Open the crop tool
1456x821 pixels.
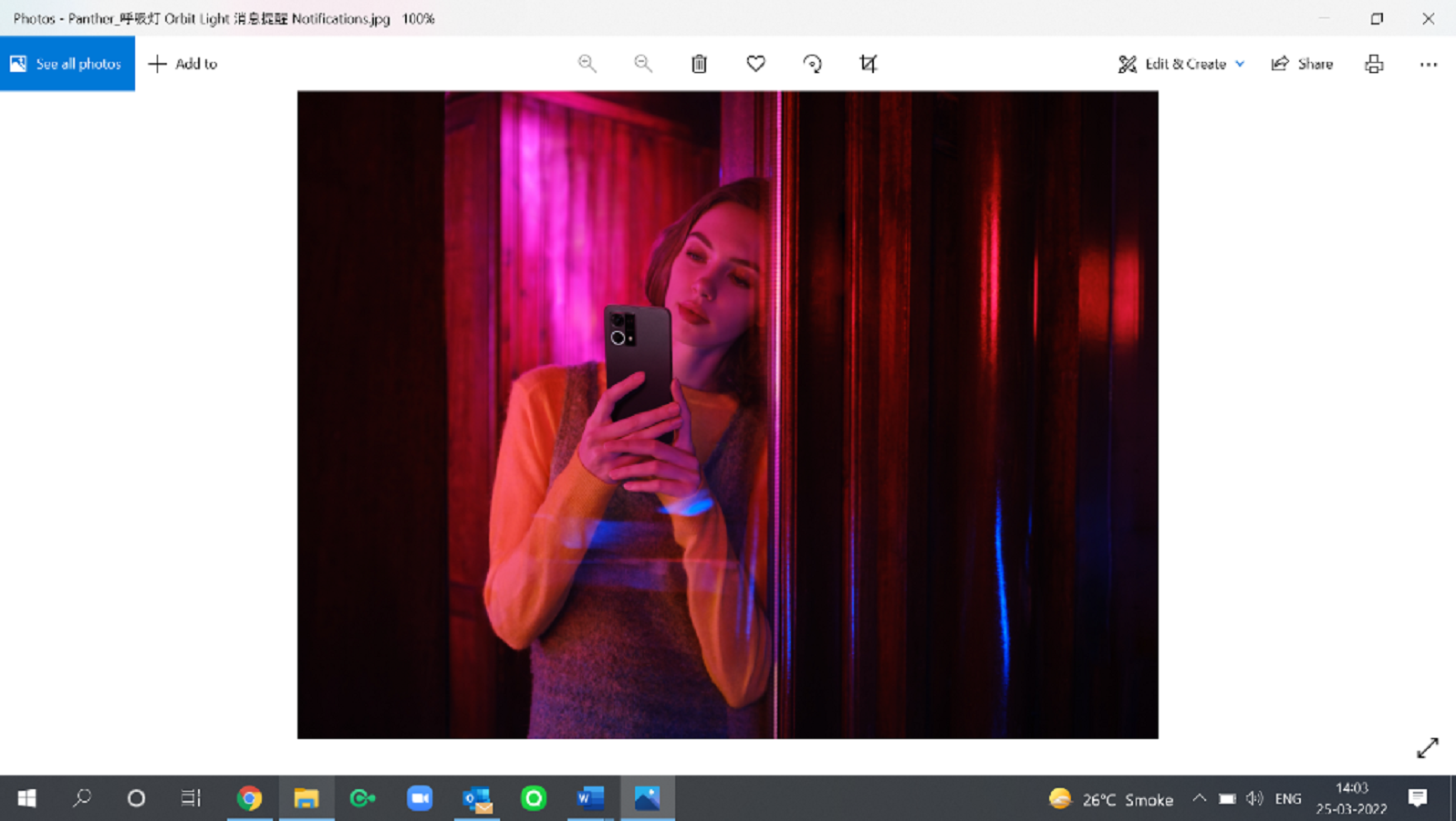[x=868, y=64]
